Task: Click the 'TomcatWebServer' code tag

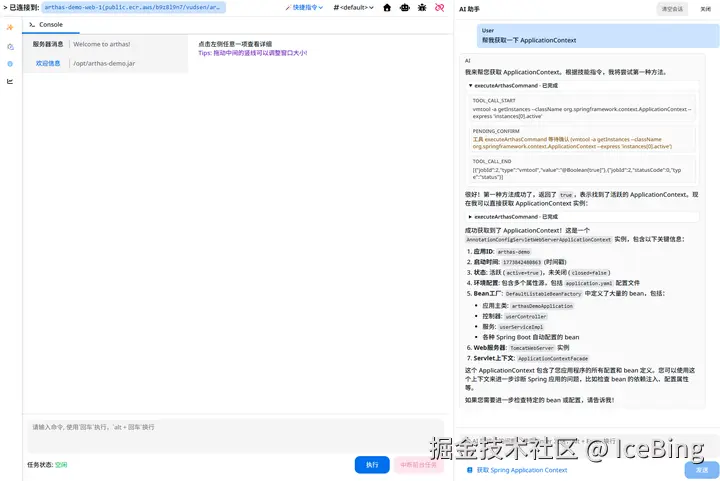Action: 532,348
